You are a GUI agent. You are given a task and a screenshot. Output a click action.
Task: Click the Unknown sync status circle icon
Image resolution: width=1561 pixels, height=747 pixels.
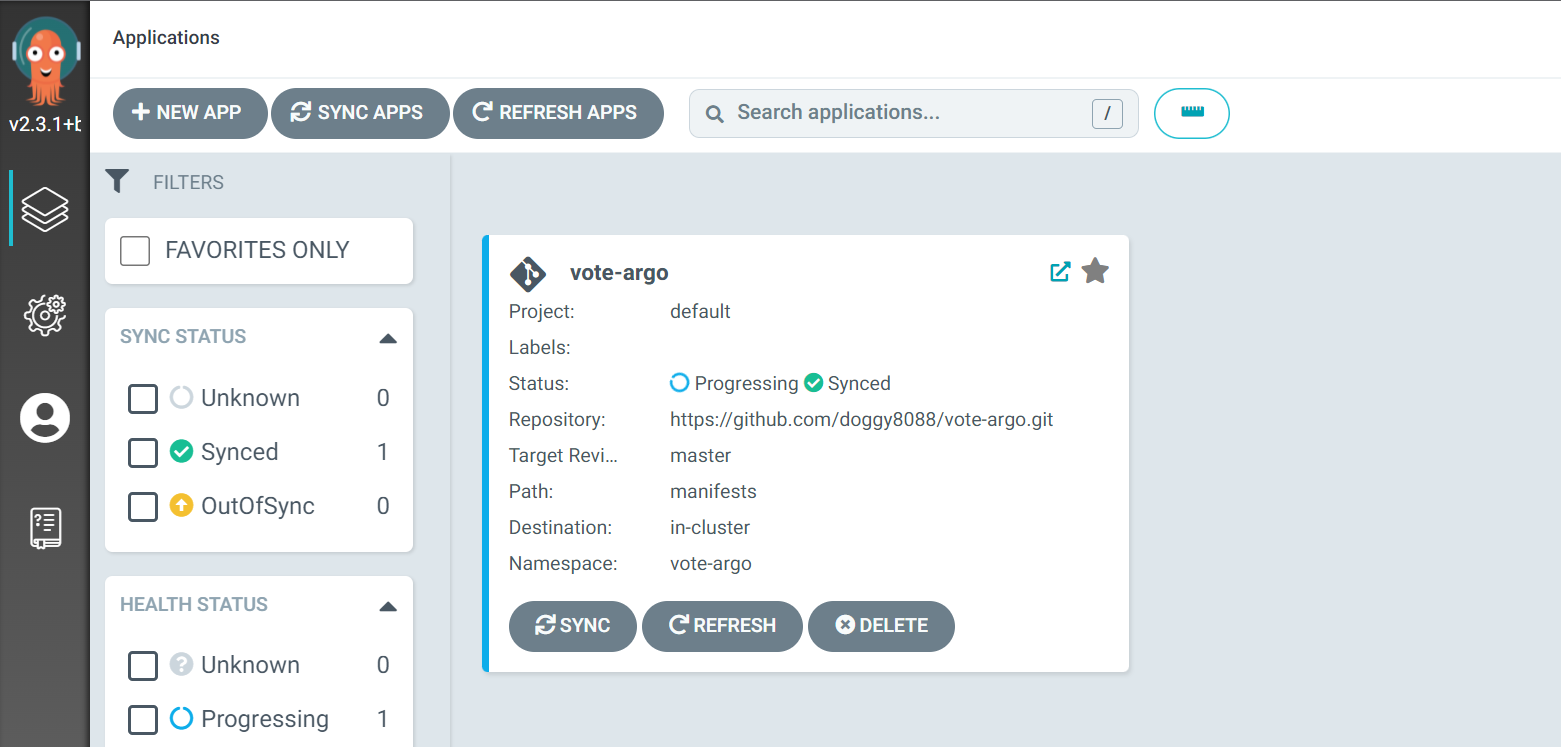tap(181, 398)
